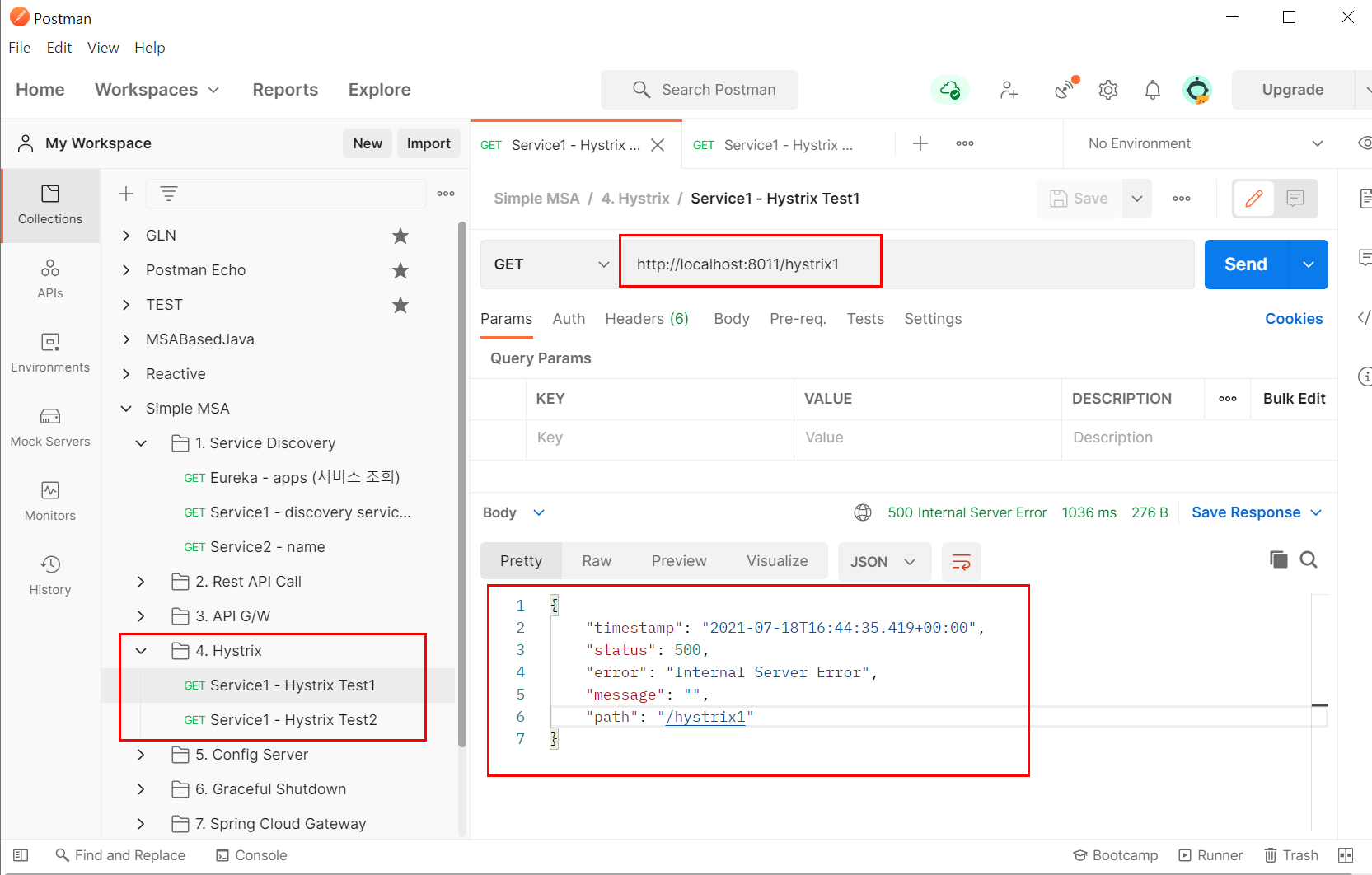This screenshot has height=875, width=1372.
Task: Switch to comments mode icon
Action: (1295, 199)
